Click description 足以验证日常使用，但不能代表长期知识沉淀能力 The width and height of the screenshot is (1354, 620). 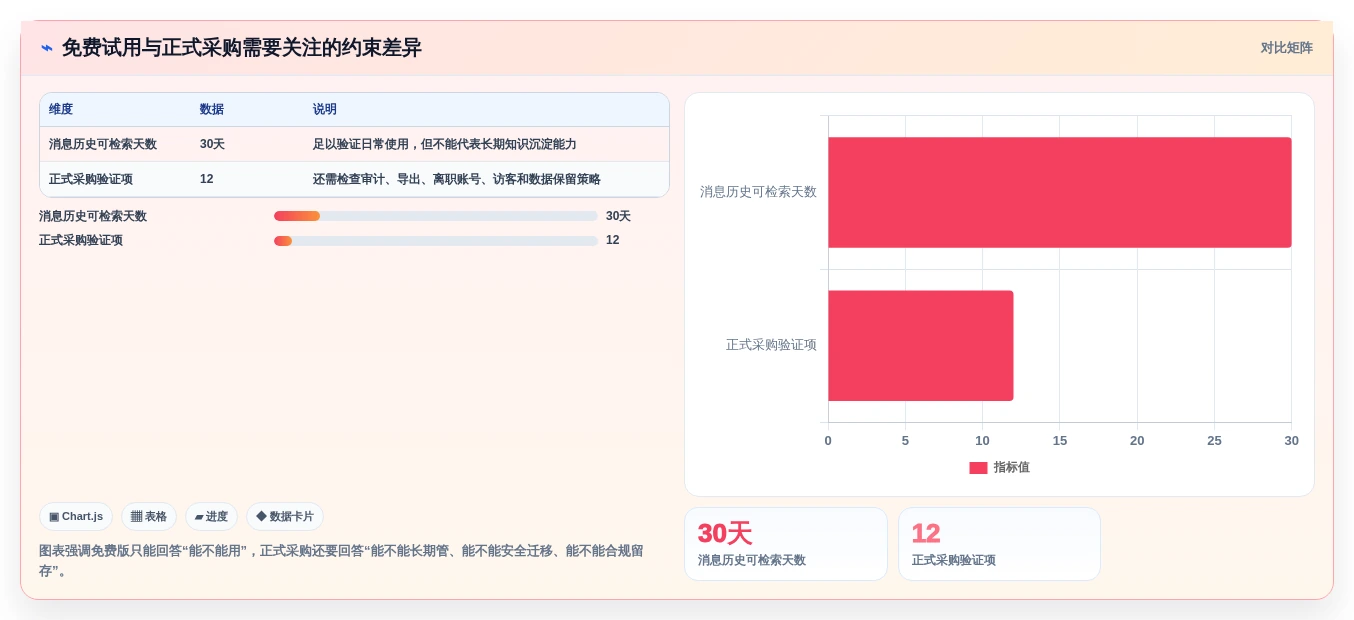(x=445, y=144)
